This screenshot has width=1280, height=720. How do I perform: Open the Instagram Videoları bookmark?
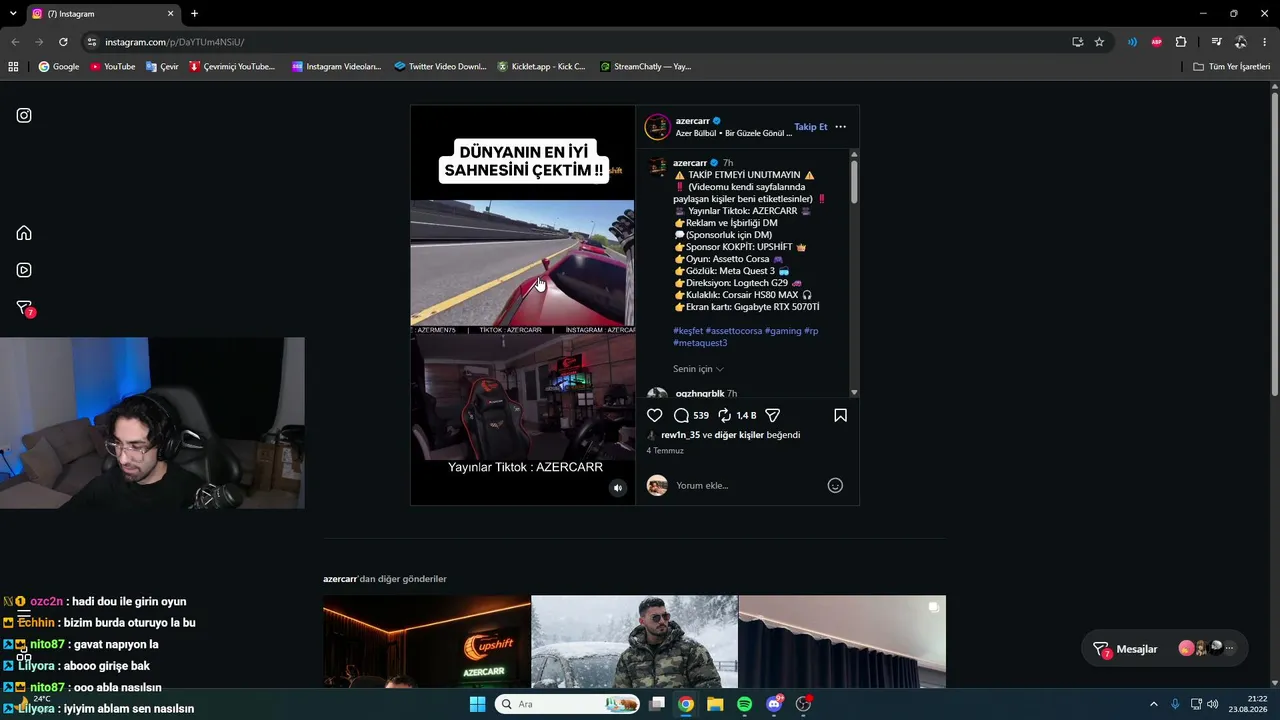coord(337,67)
